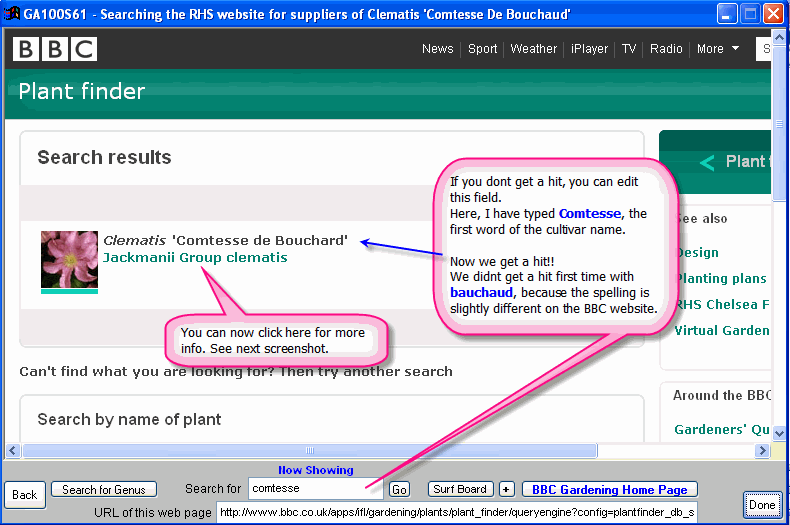Open the Radio link in BBC header
This screenshot has width=790, height=525.
[x=666, y=49]
